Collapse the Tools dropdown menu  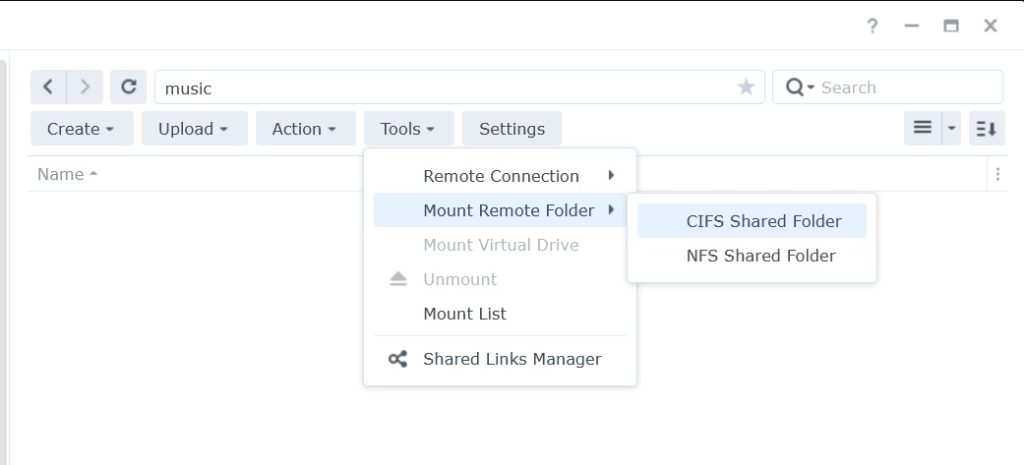(x=409, y=128)
